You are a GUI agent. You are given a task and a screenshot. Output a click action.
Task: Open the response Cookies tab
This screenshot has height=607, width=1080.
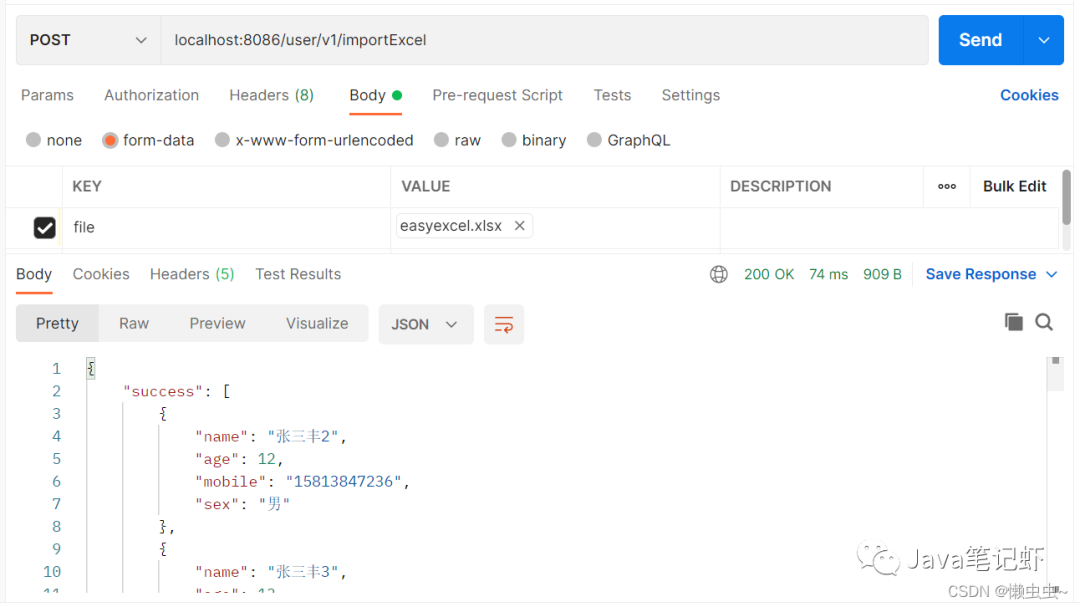coord(101,275)
